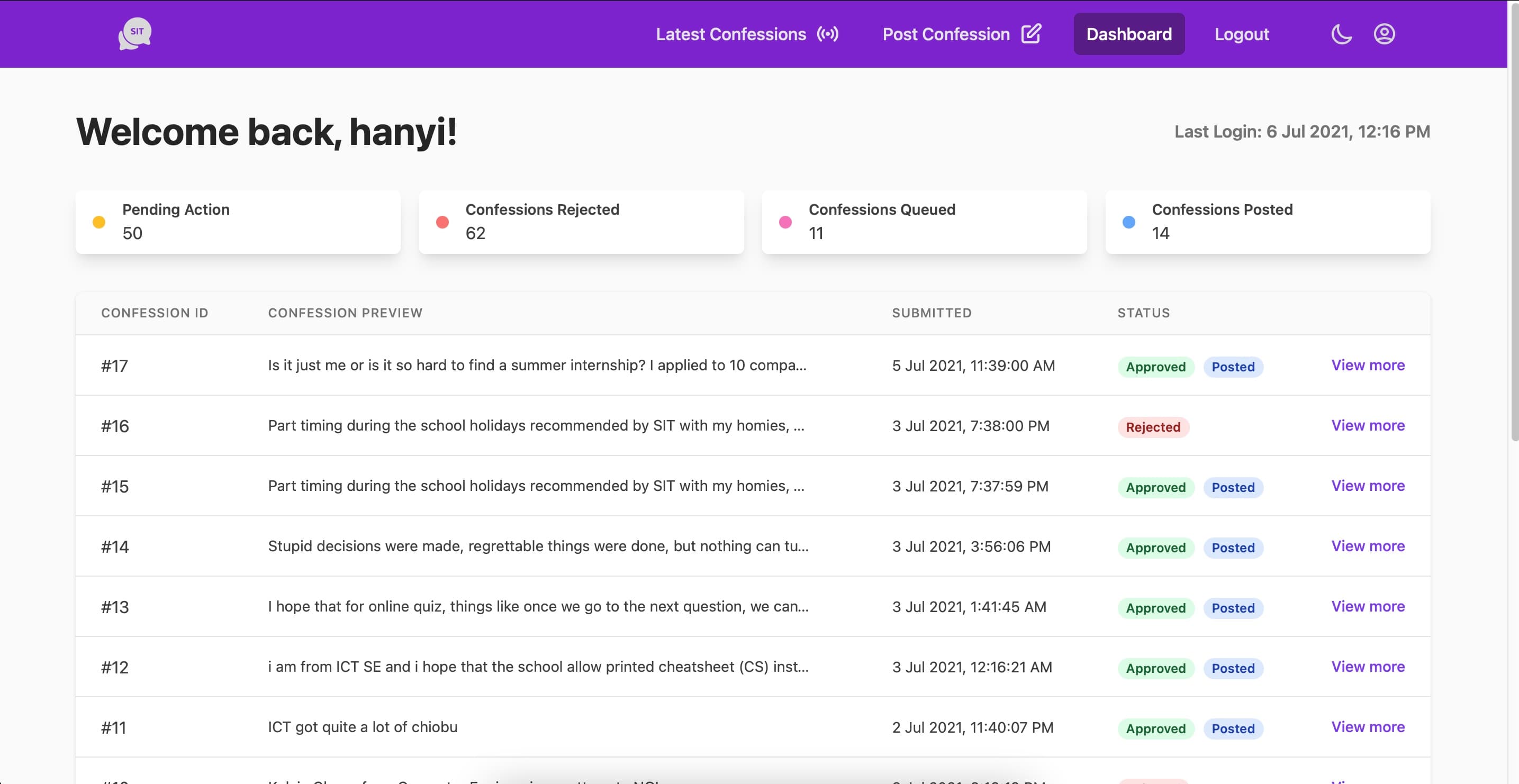Click the Confessions Queued card
The width and height of the screenshot is (1519, 784).
pos(924,222)
